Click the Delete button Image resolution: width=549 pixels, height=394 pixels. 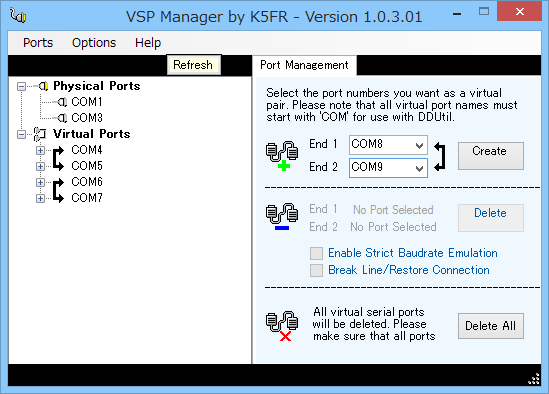click(x=491, y=217)
